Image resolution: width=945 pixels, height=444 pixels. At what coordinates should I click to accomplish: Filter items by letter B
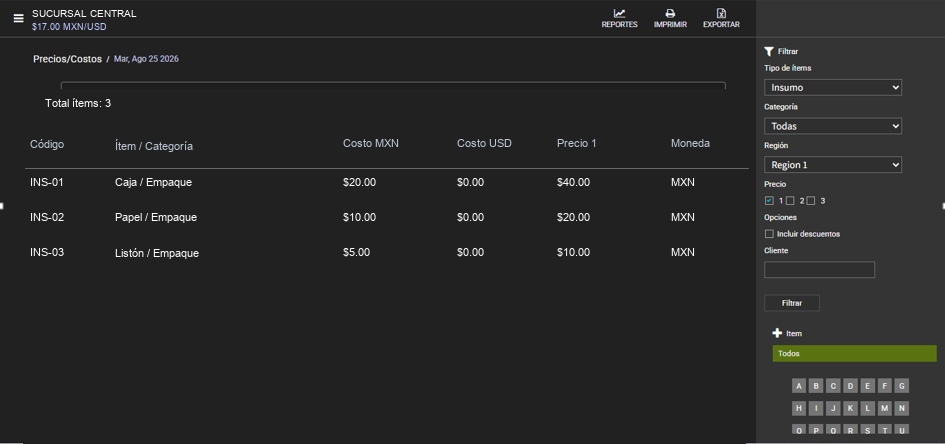(816, 386)
